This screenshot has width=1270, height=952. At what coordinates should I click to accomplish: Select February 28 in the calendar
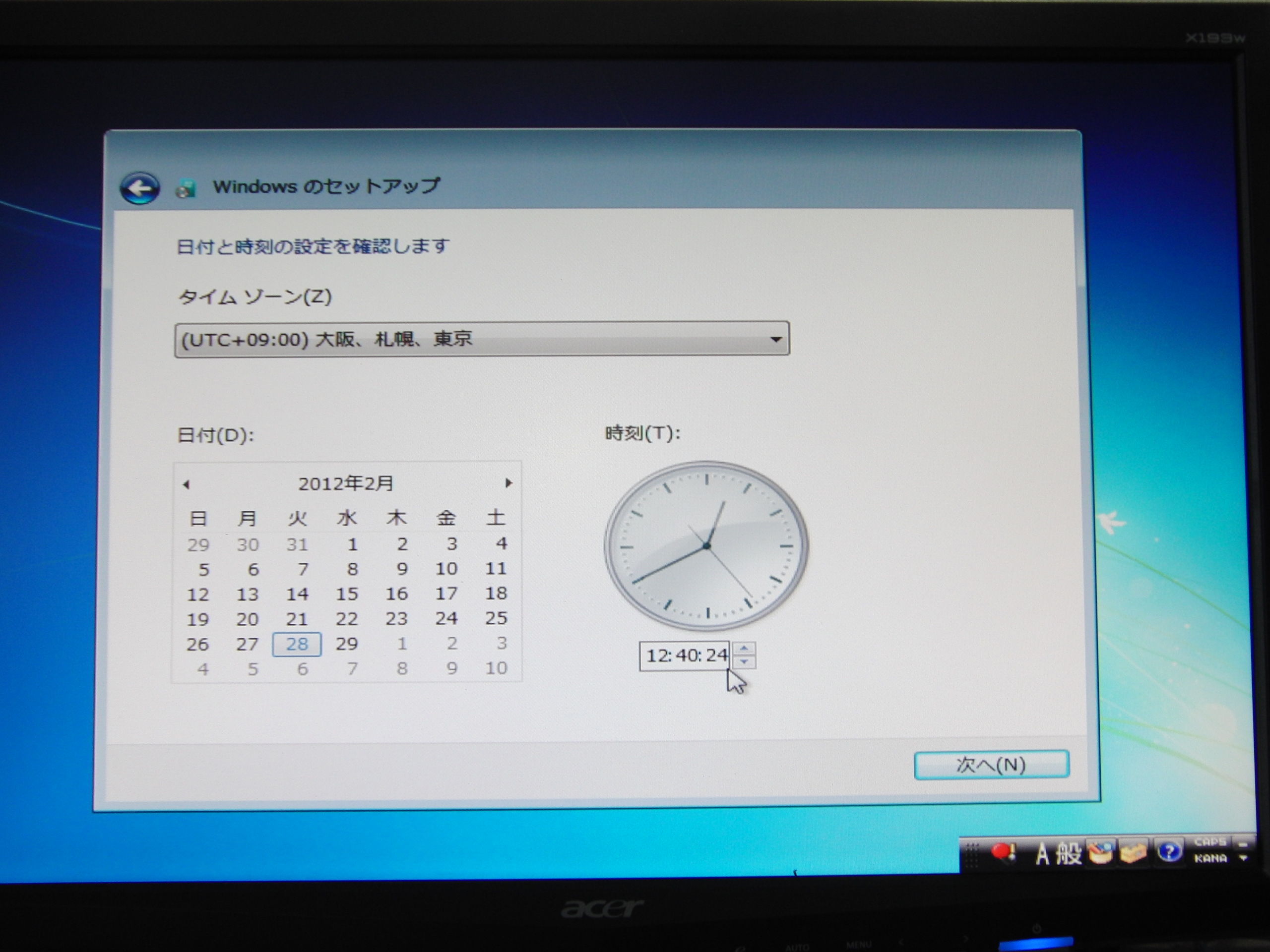click(297, 644)
